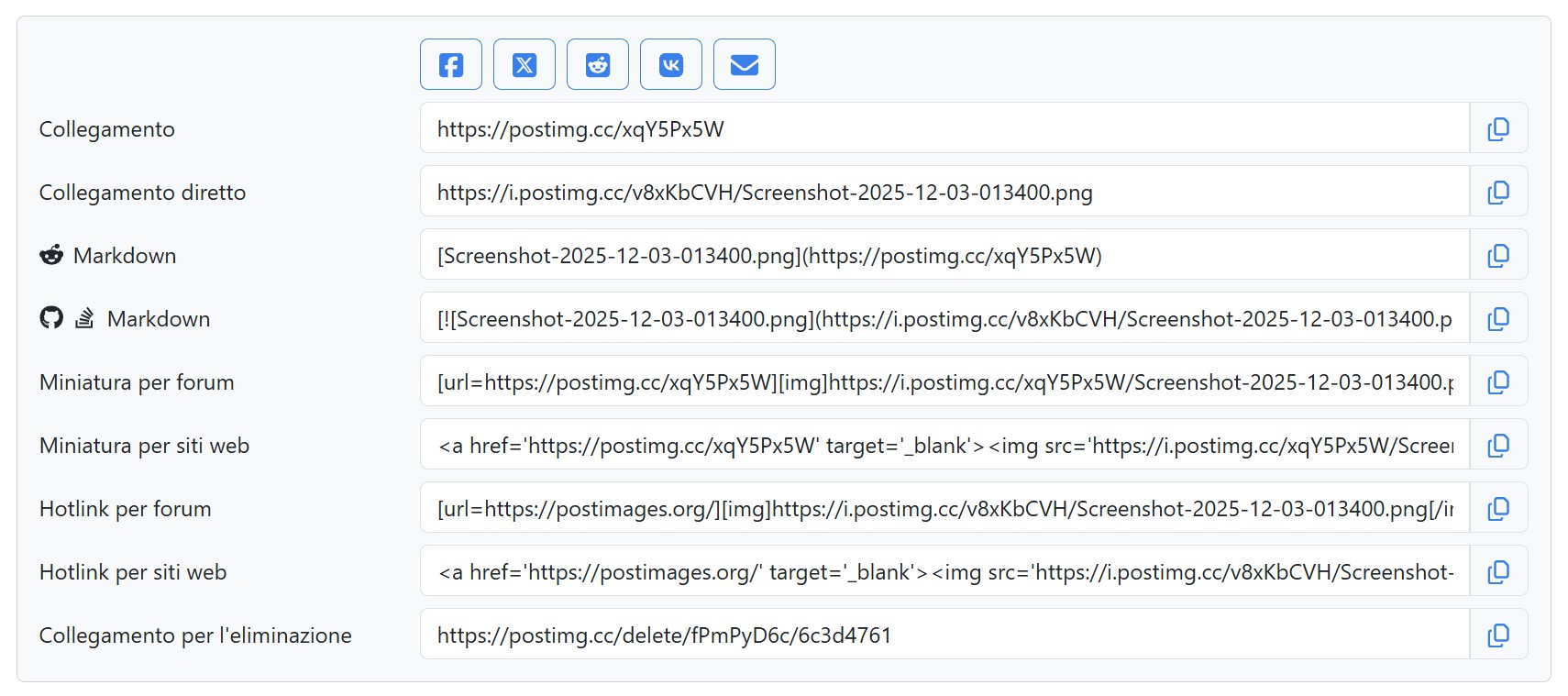Screen dimensions: 1568x696
Task: Click the Hotlink per siti web field
Action: pyautogui.click(x=944, y=571)
